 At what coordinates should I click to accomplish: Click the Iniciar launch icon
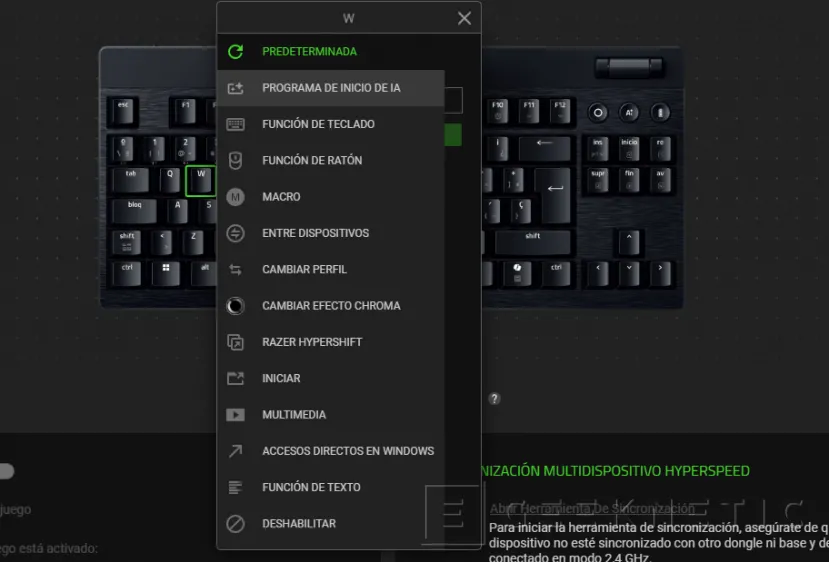[x=235, y=379]
